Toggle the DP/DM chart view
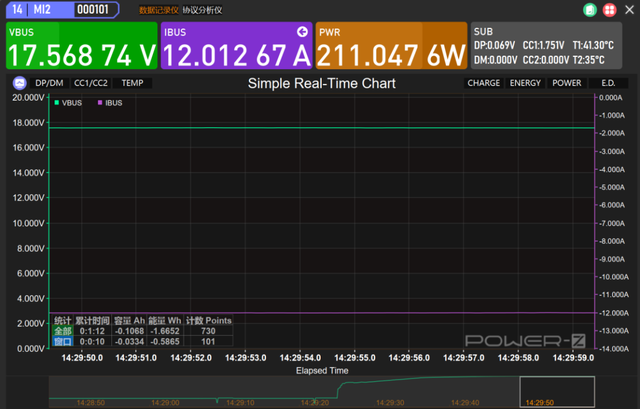 (x=48, y=83)
